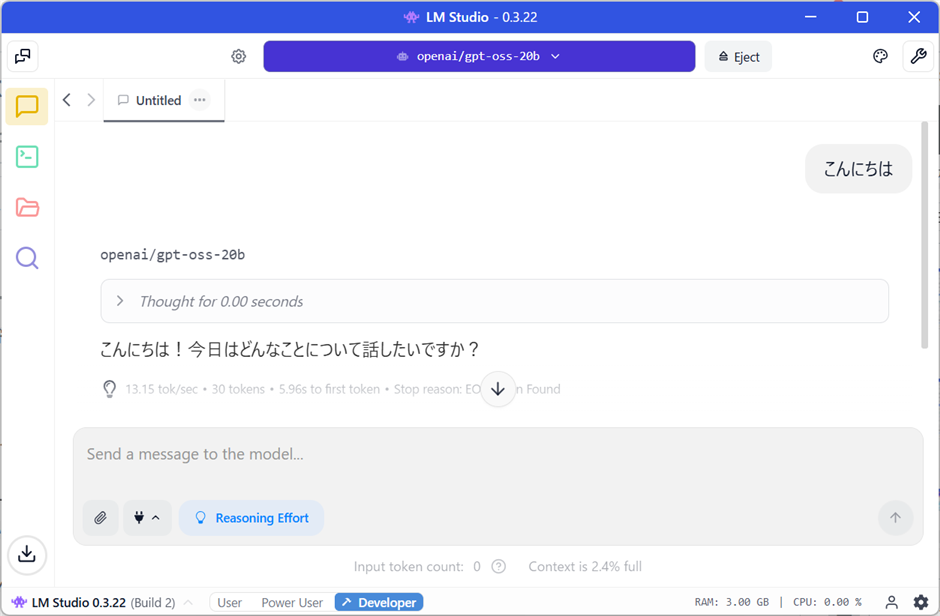Open the model selector openai/gpt-oss-20b dropdown

pos(479,56)
